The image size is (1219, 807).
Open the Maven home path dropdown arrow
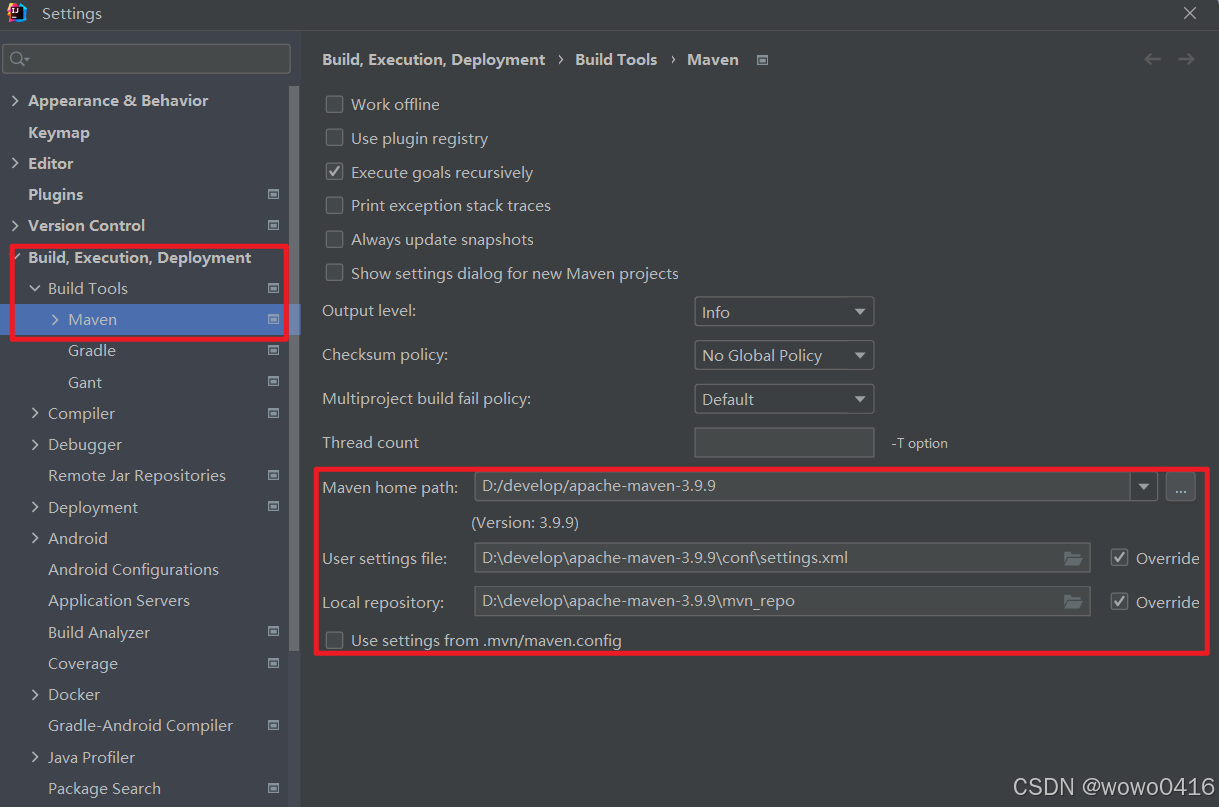coord(1144,487)
